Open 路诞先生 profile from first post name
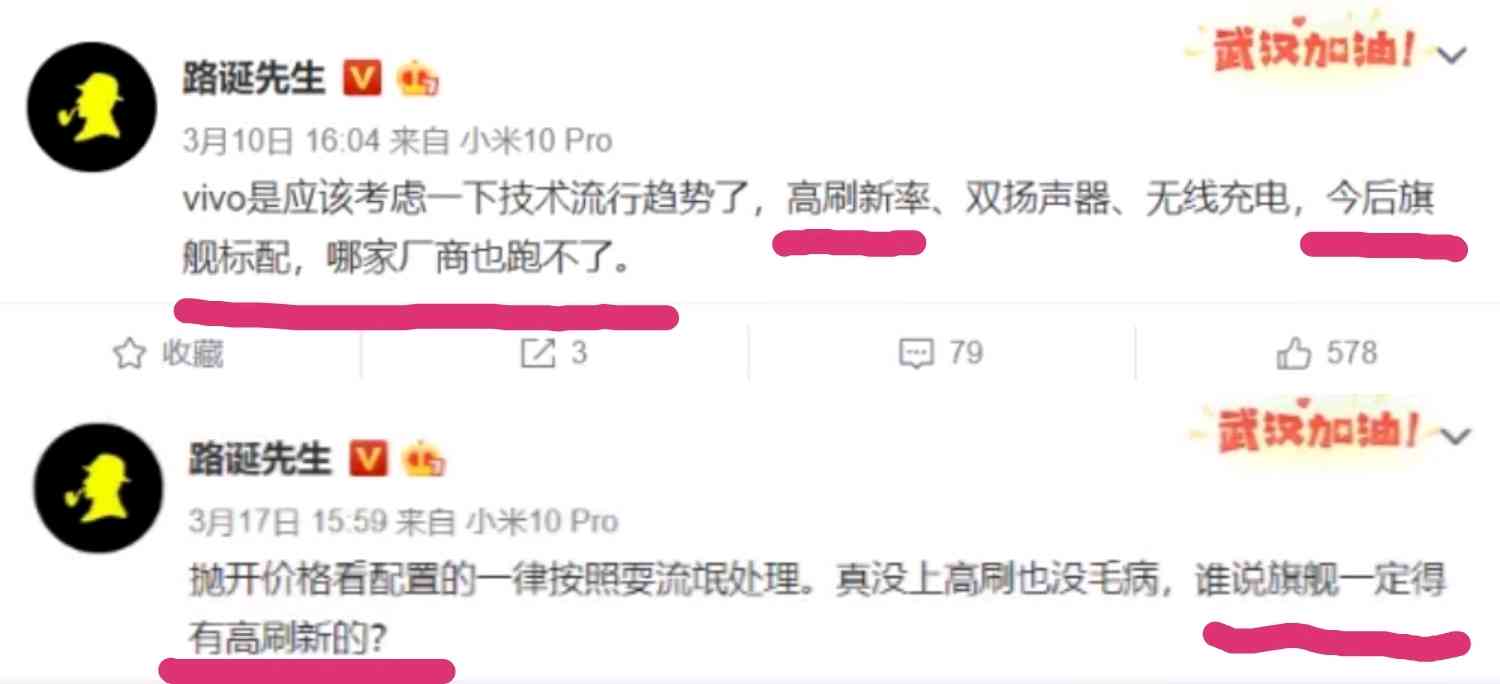The height and width of the screenshot is (684, 1500). pyautogui.click(x=254, y=79)
